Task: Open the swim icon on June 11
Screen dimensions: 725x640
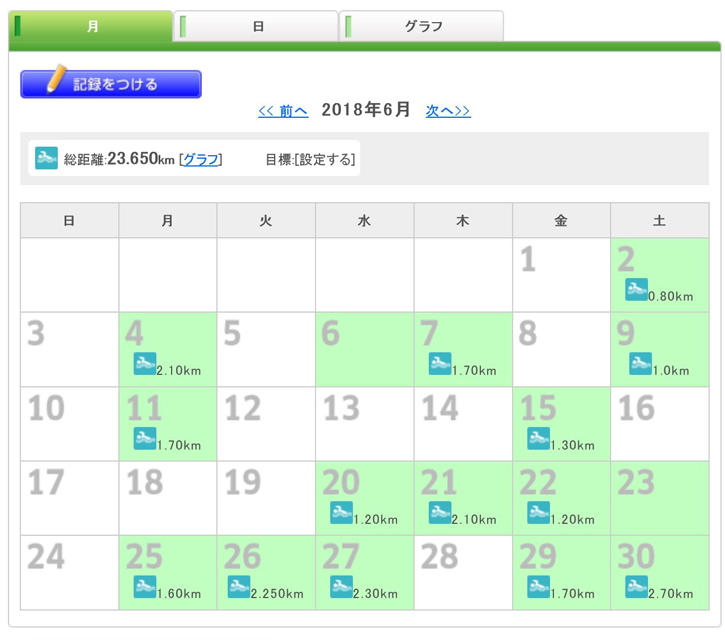Action: [145, 438]
